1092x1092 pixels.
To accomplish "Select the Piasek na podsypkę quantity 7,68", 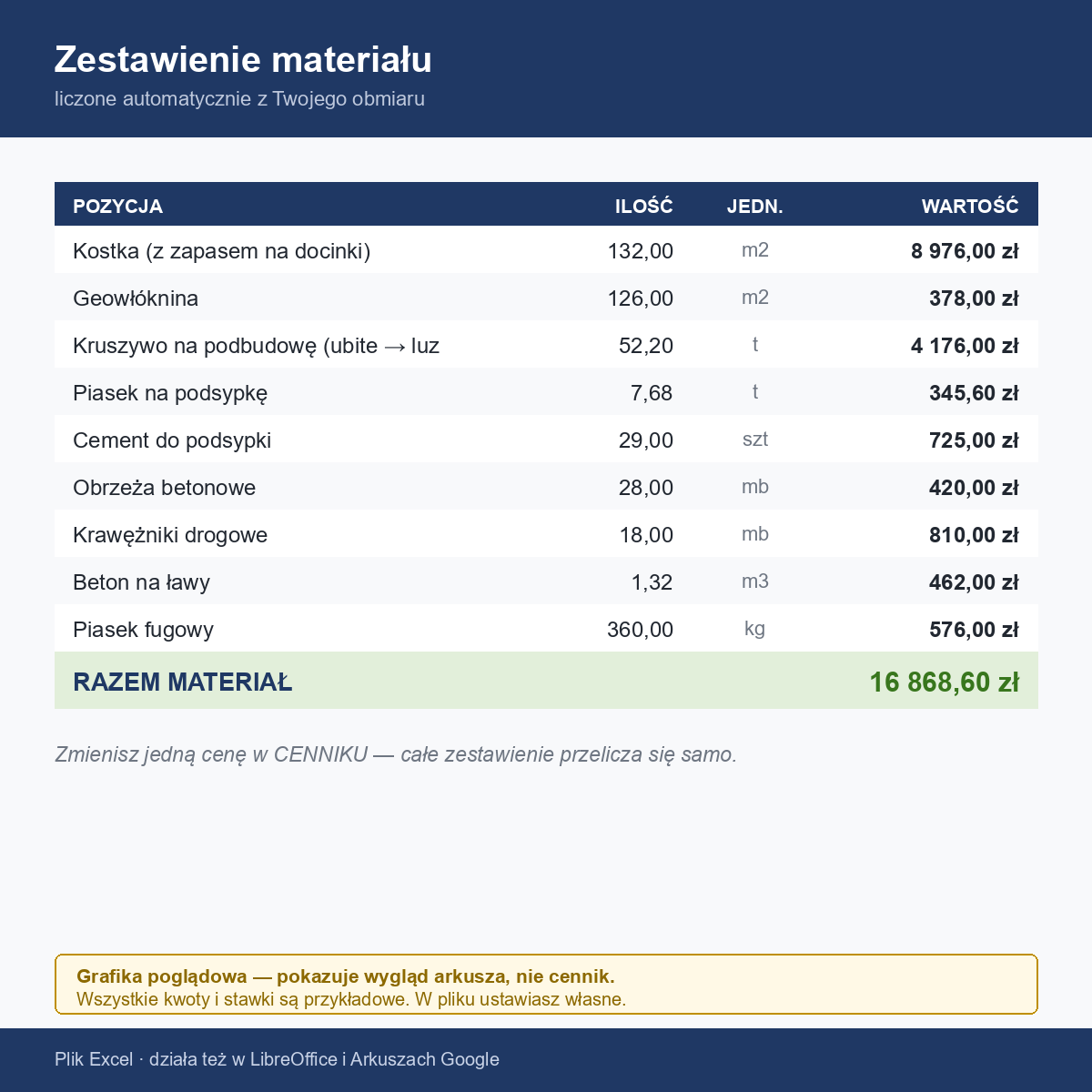I will (652, 393).
